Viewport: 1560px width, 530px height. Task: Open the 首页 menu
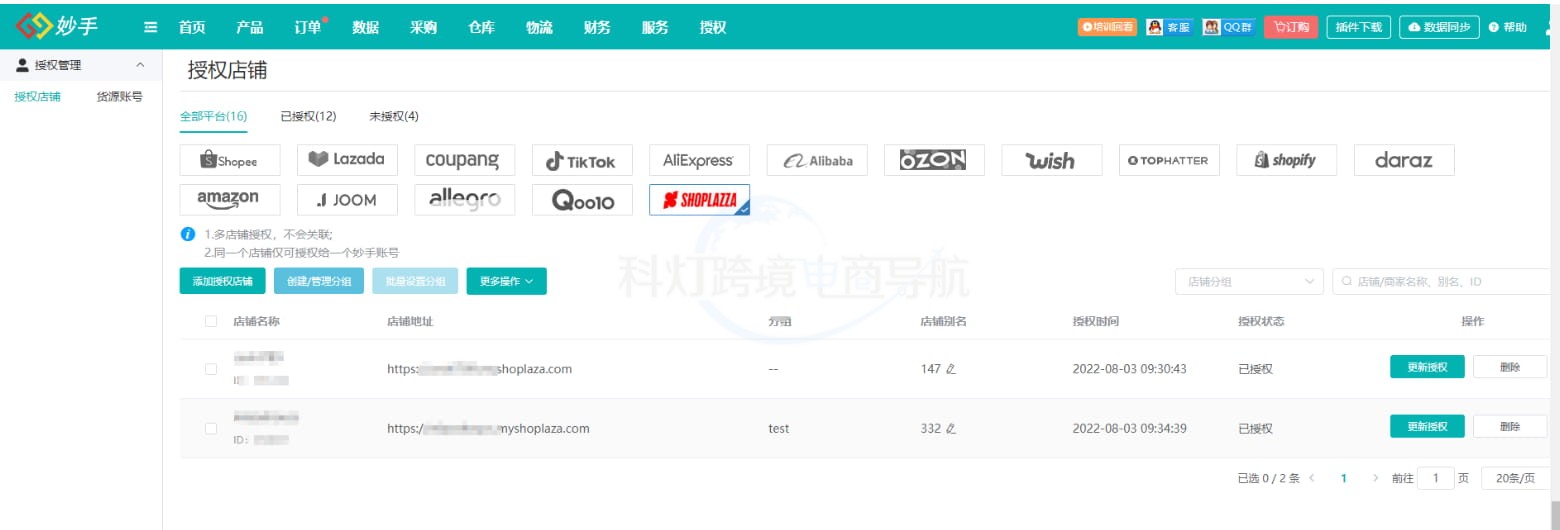(192, 28)
